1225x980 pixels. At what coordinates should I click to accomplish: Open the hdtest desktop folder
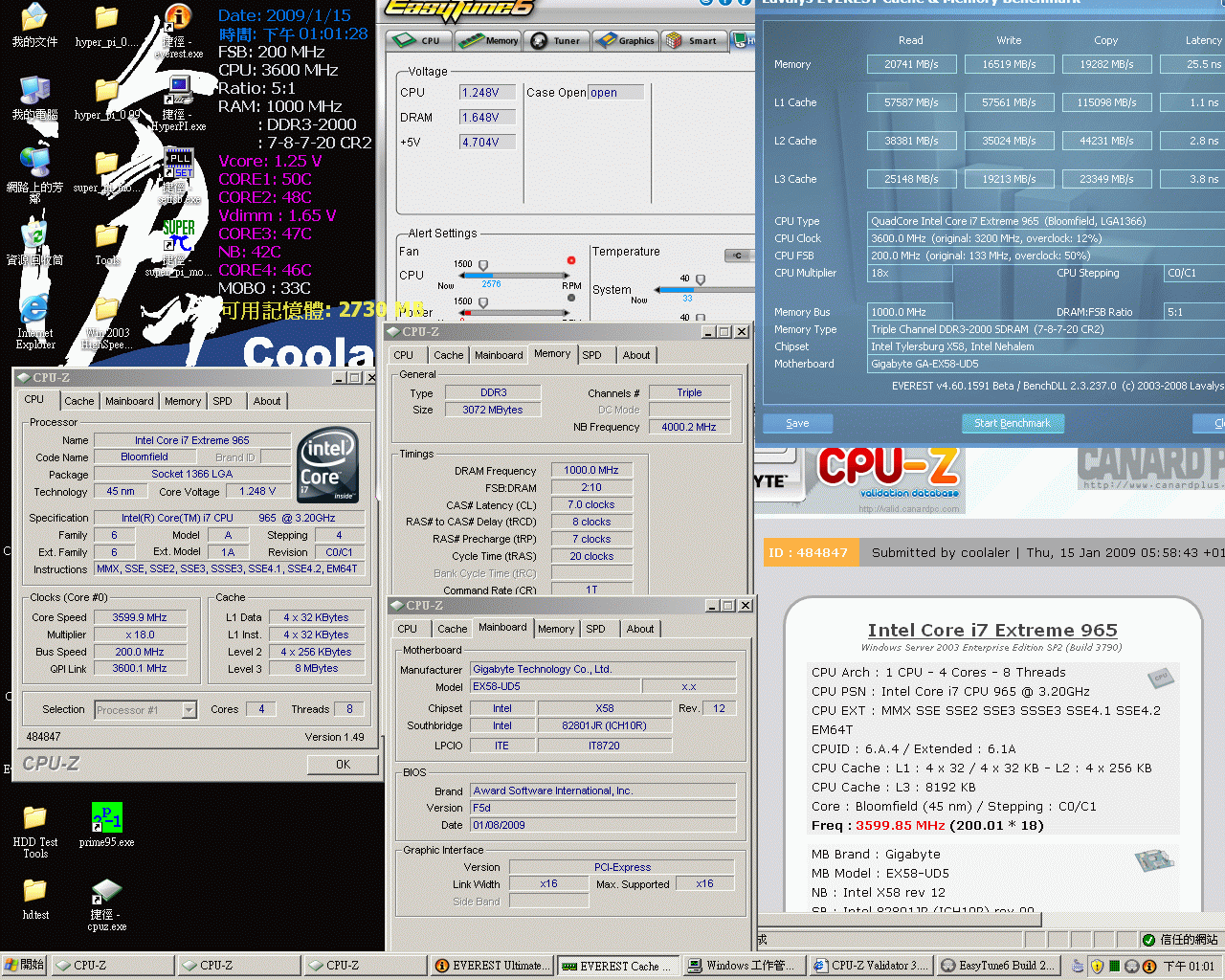click(34, 898)
